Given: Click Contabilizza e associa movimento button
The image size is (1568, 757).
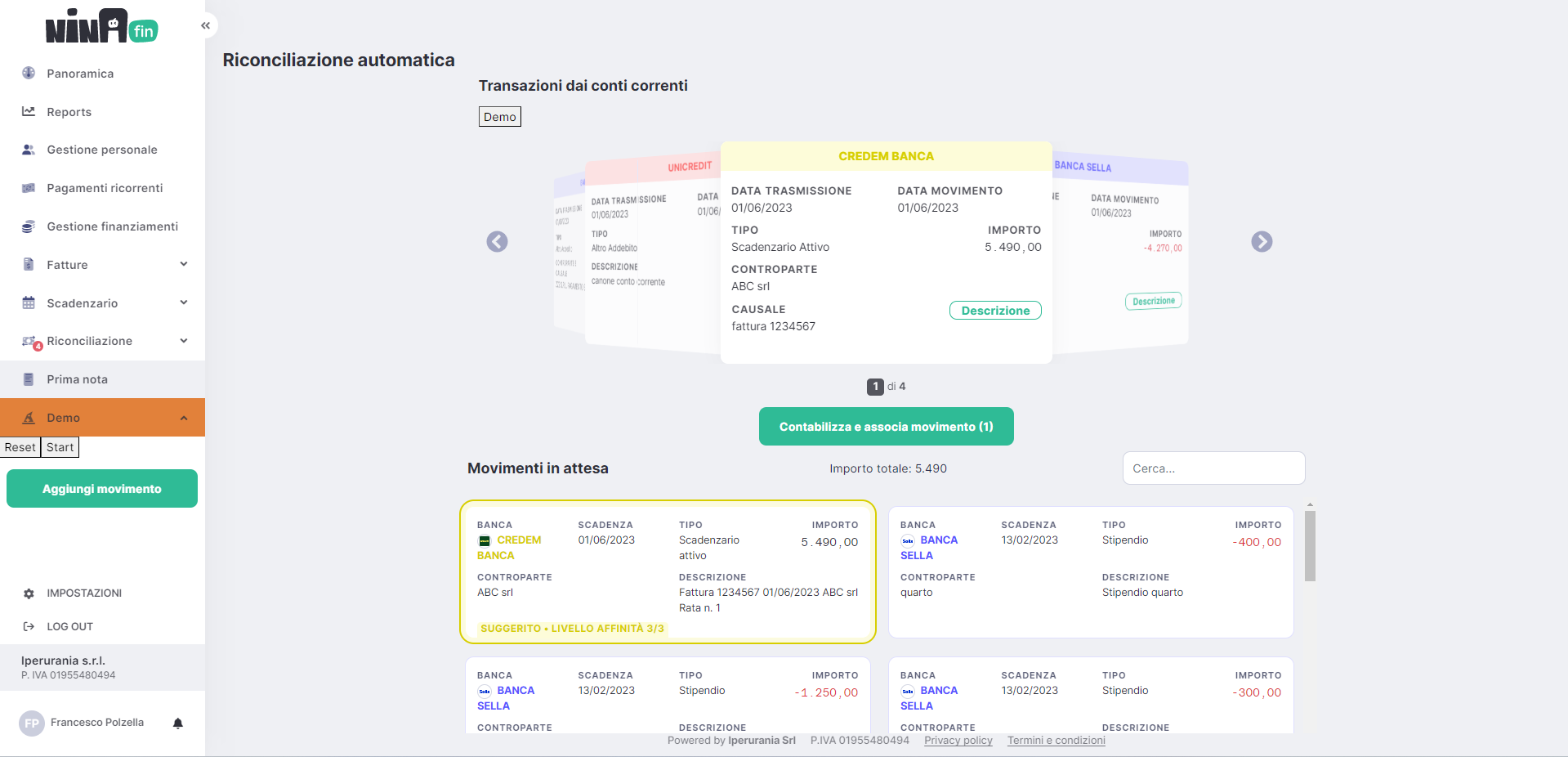Looking at the screenshot, I should pyautogui.click(x=886, y=427).
